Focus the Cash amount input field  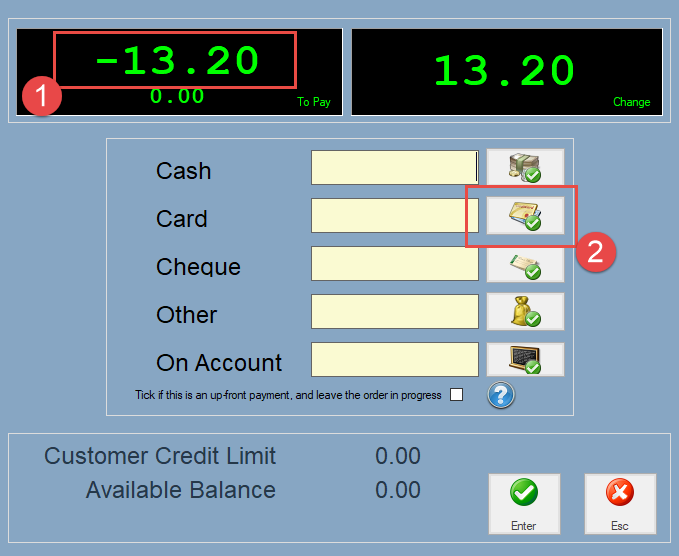395,168
